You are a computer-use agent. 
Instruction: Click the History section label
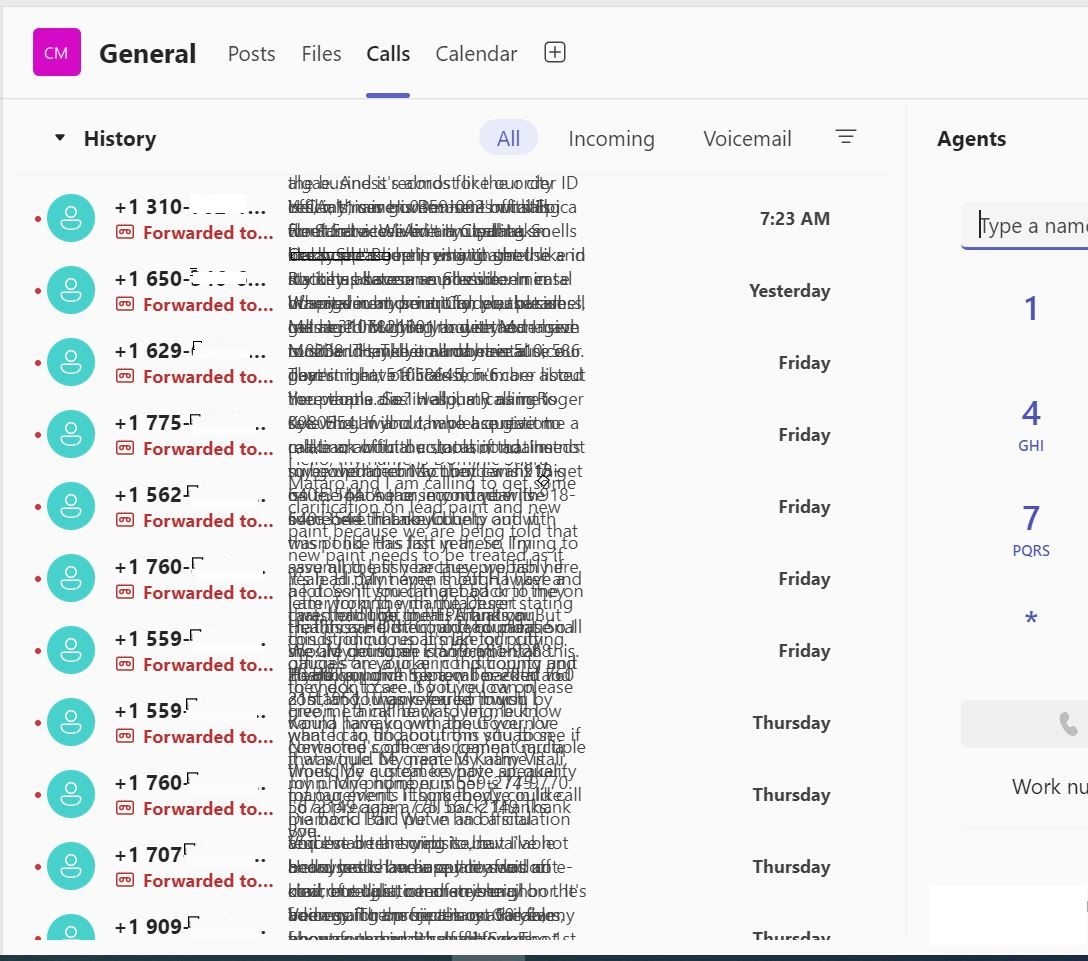120,139
